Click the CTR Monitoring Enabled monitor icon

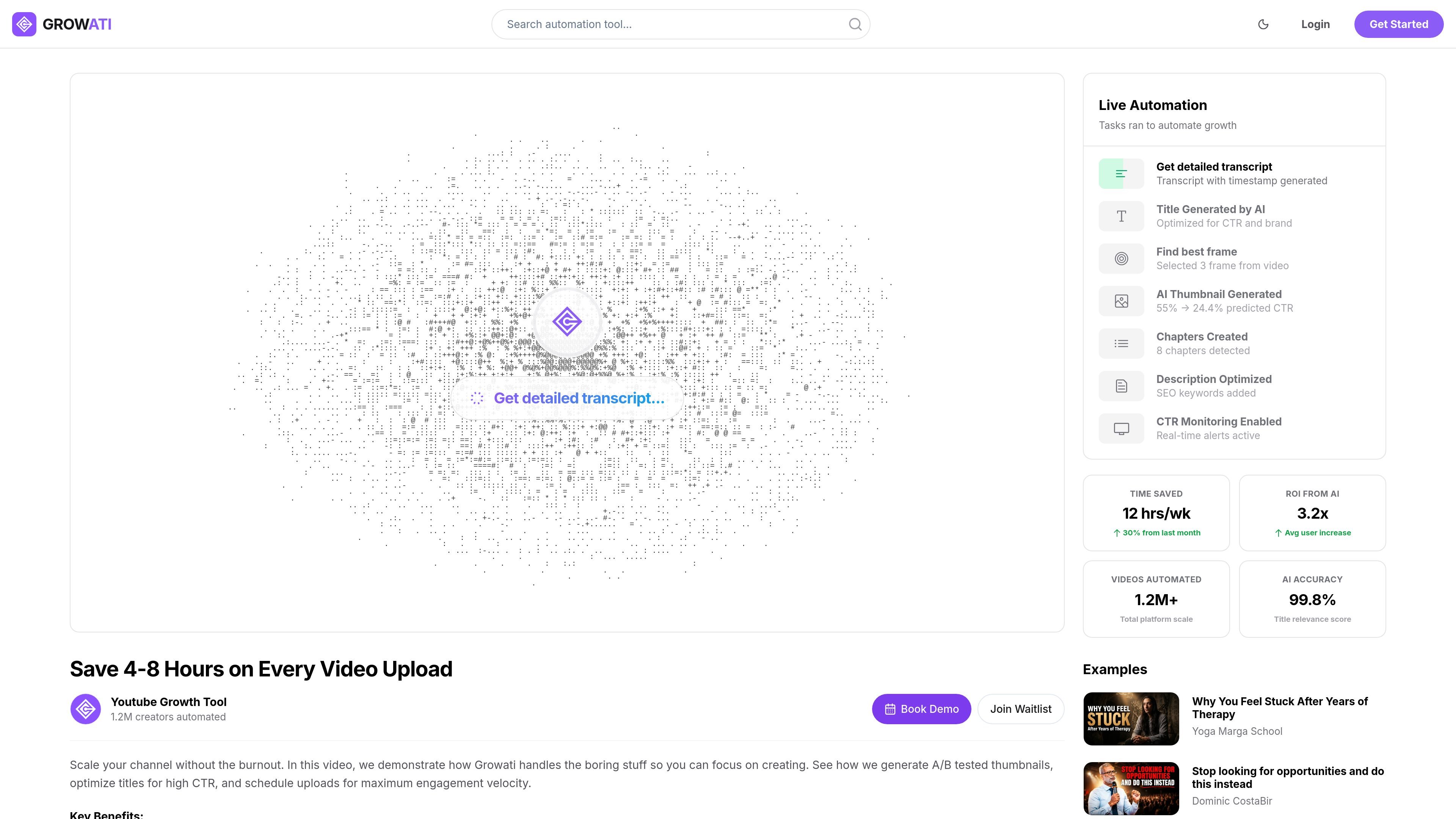point(1122,428)
